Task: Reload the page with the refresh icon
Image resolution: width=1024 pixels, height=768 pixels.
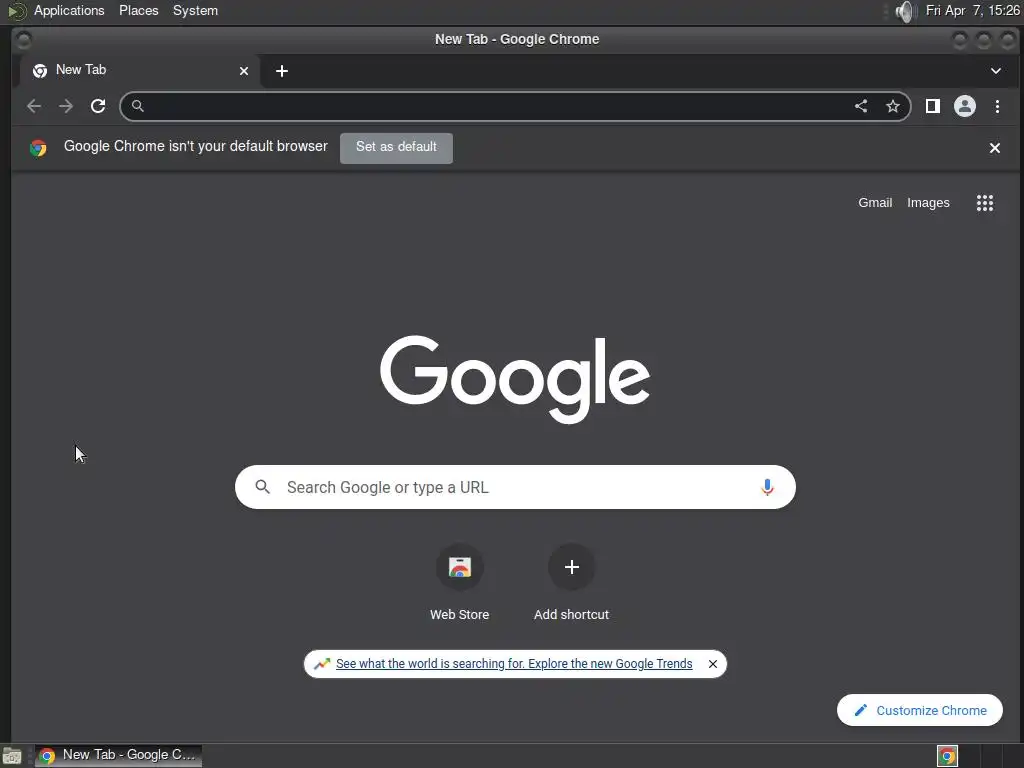Action: (98, 106)
